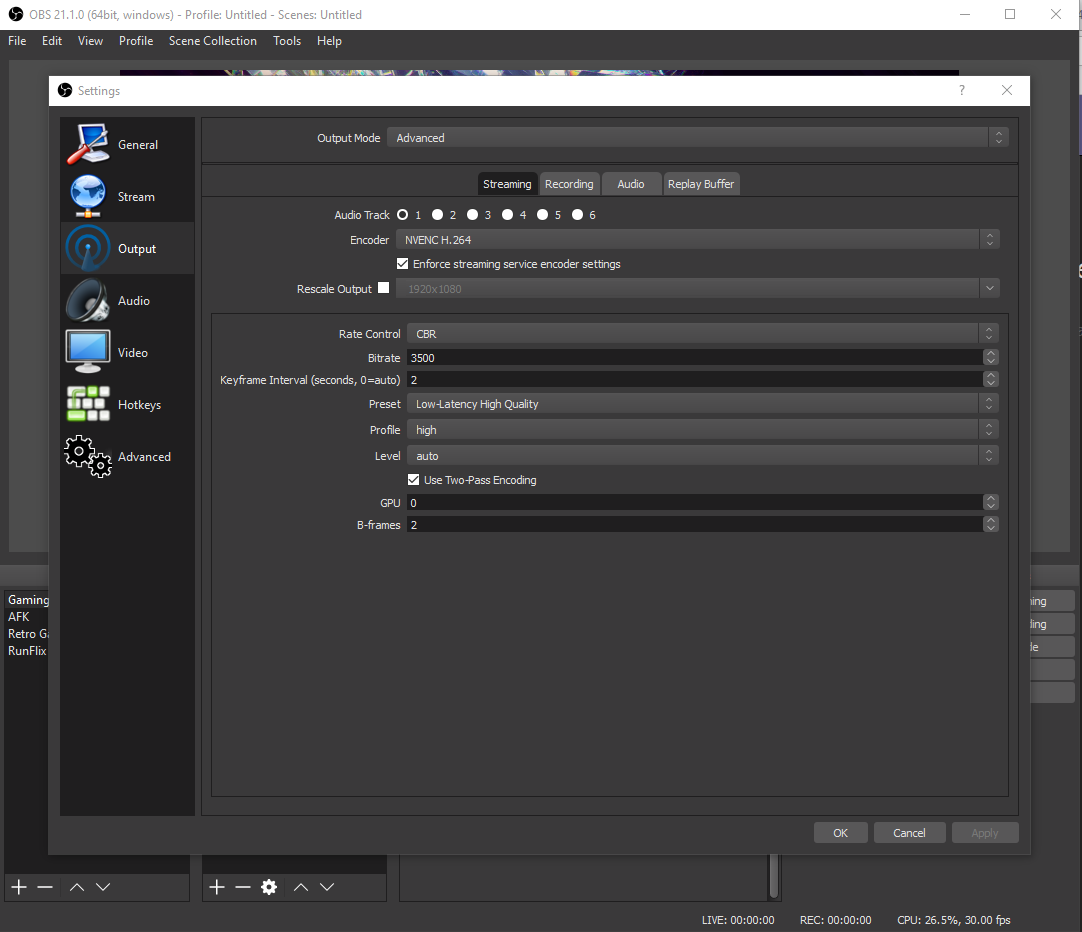Screen dimensions: 1082x932
Task: Open the Tools menu
Action: (287, 41)
